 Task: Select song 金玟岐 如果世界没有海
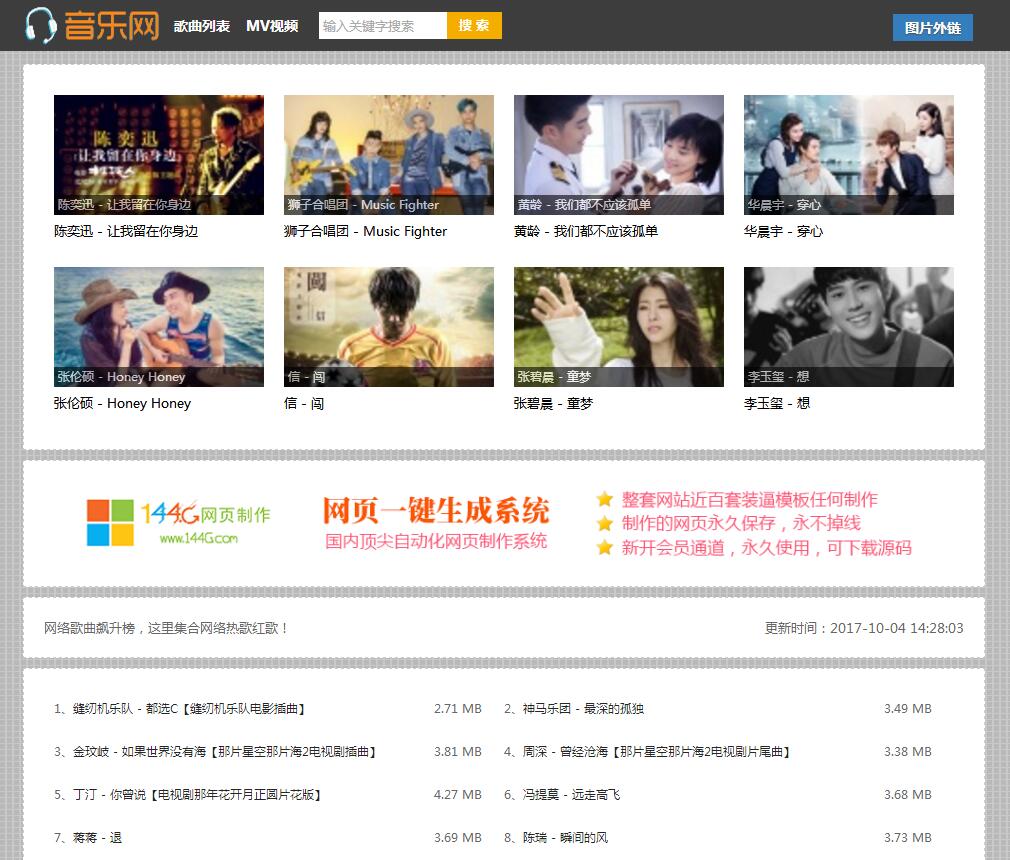click(x=215, y=752)
